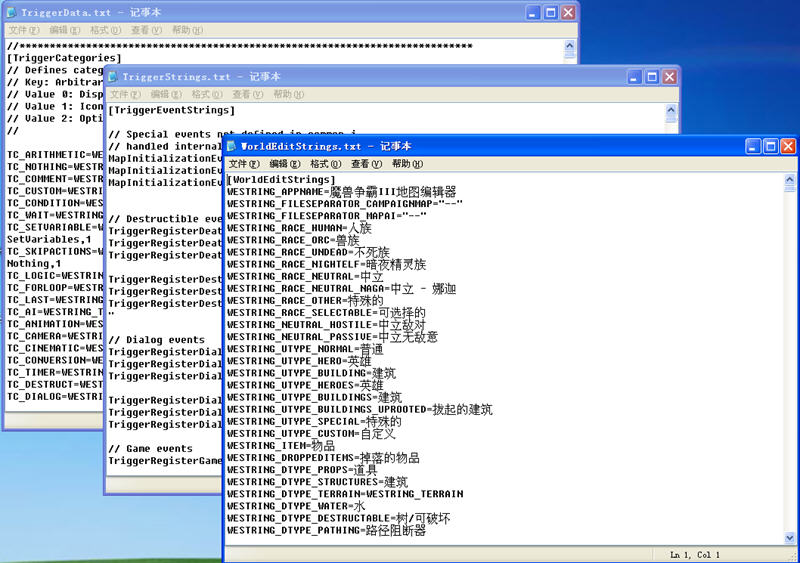Click the WESTRING_DROPPEDITEMS line

click(x=323, y=458)
